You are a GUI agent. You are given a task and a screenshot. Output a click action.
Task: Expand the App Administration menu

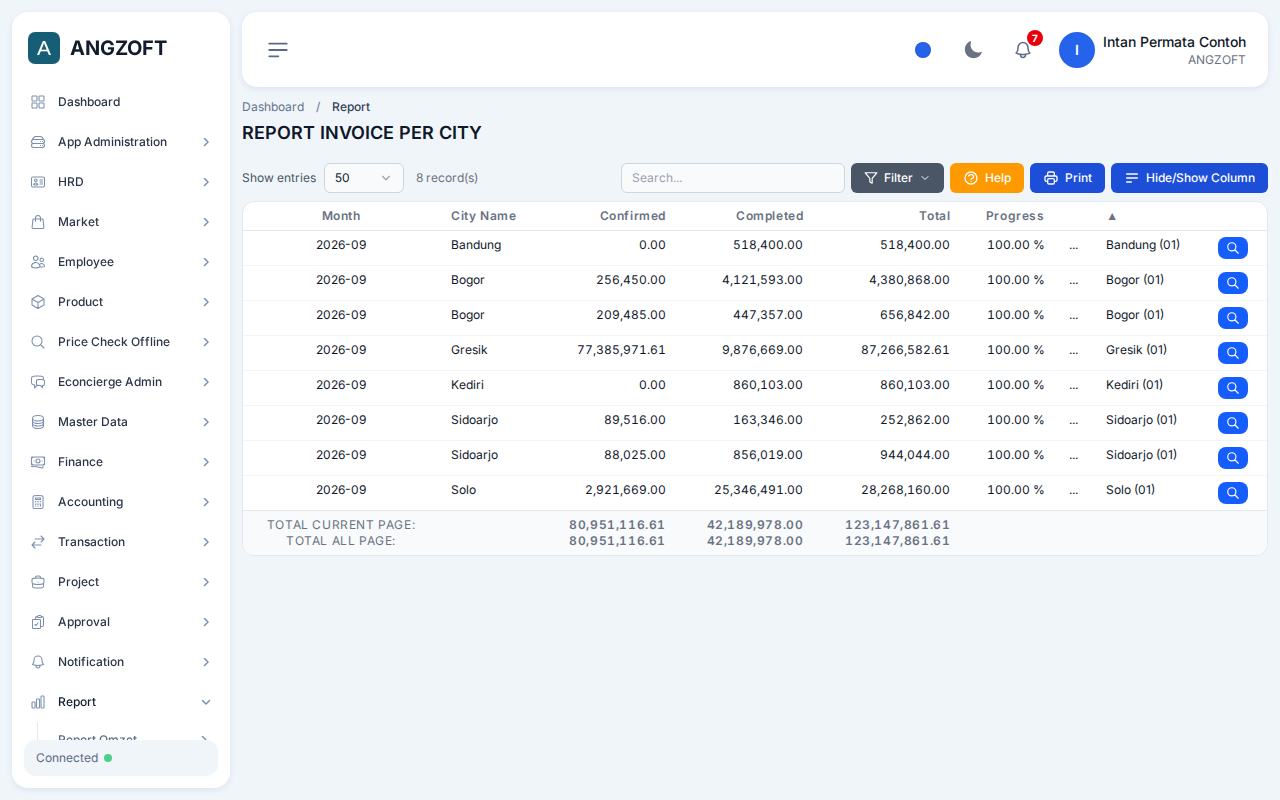[x=121, y=142]
